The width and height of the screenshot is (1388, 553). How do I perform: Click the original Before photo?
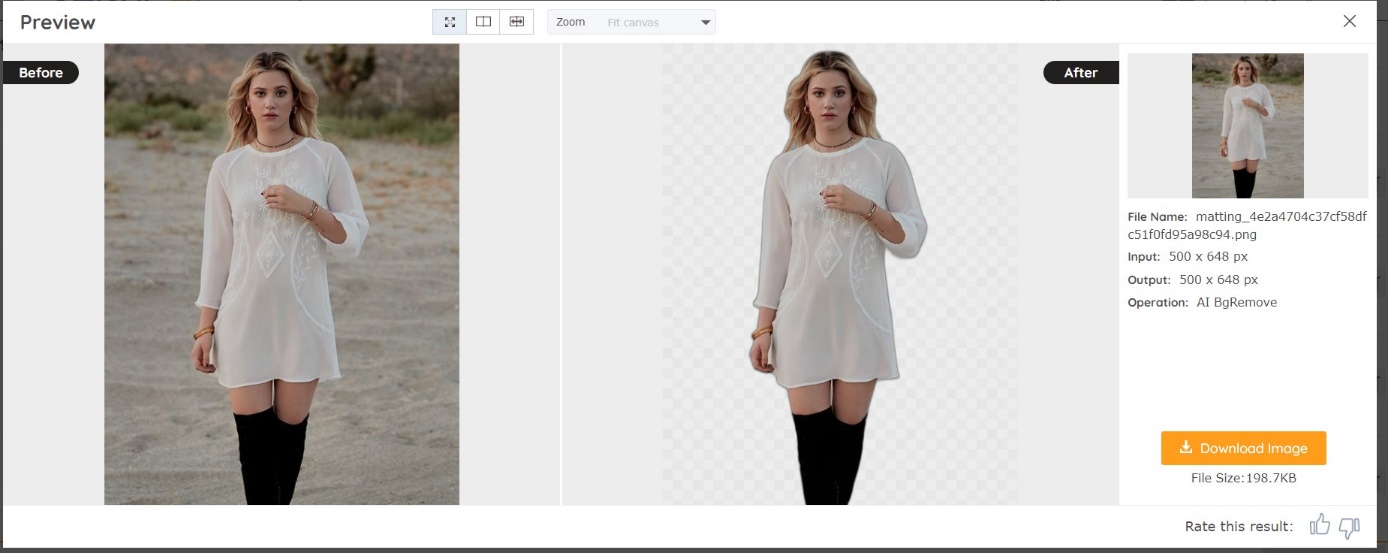tap(281, 274)
